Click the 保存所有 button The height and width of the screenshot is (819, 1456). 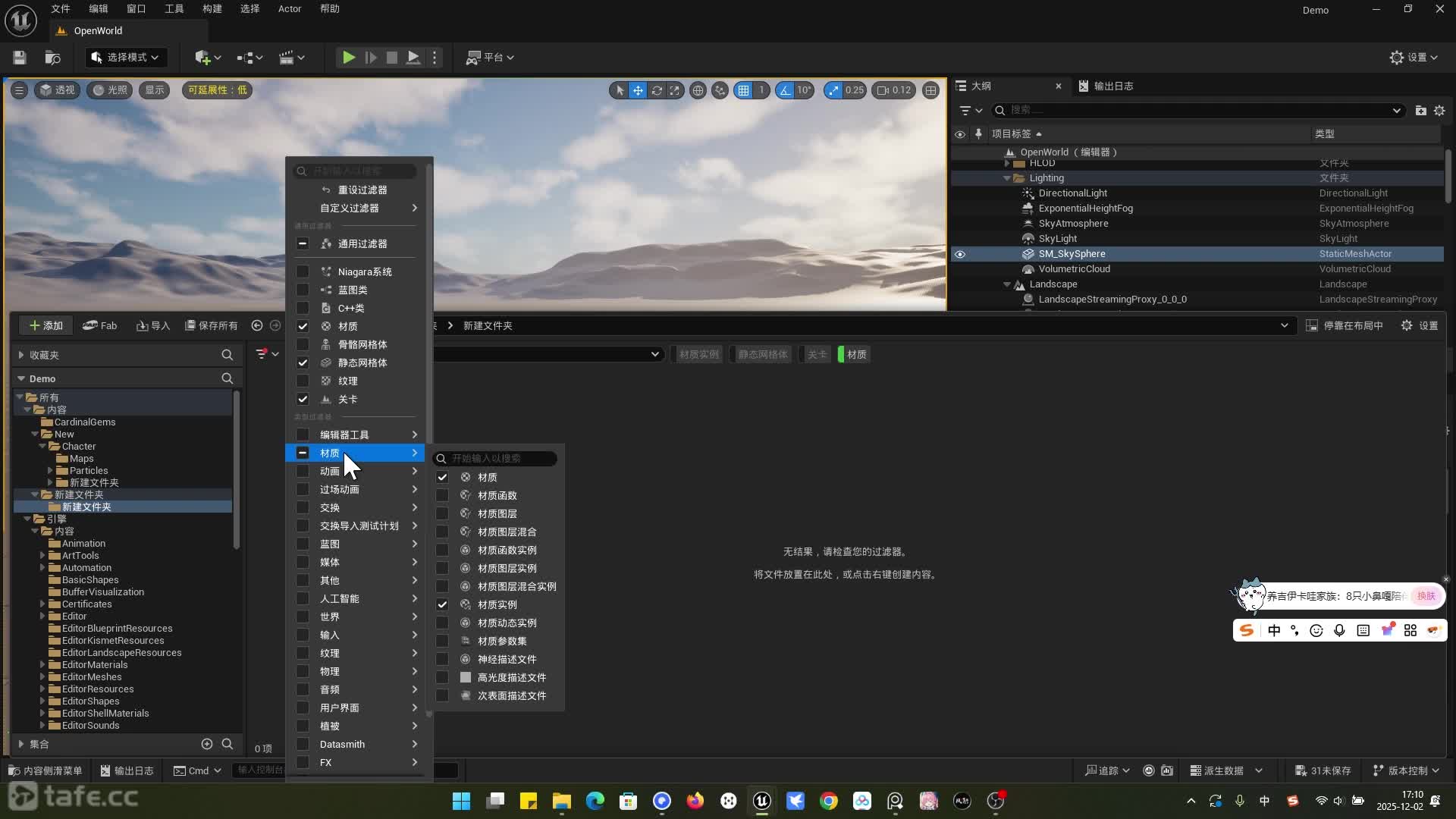[x=212, y=325]
